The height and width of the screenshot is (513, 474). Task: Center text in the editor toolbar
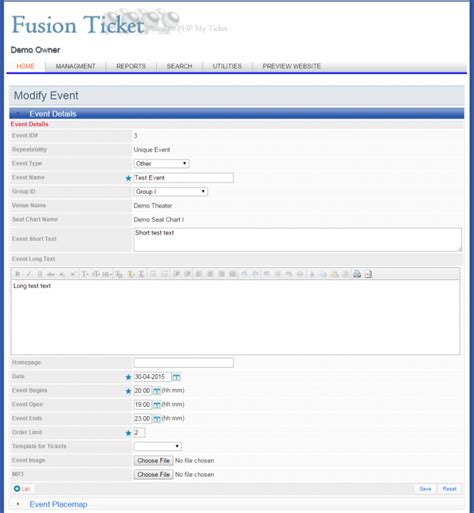pos(210,274)
